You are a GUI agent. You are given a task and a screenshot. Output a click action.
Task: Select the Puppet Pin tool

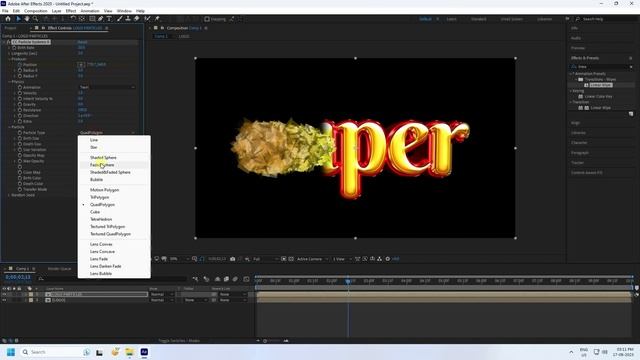(x=157, y=19)
